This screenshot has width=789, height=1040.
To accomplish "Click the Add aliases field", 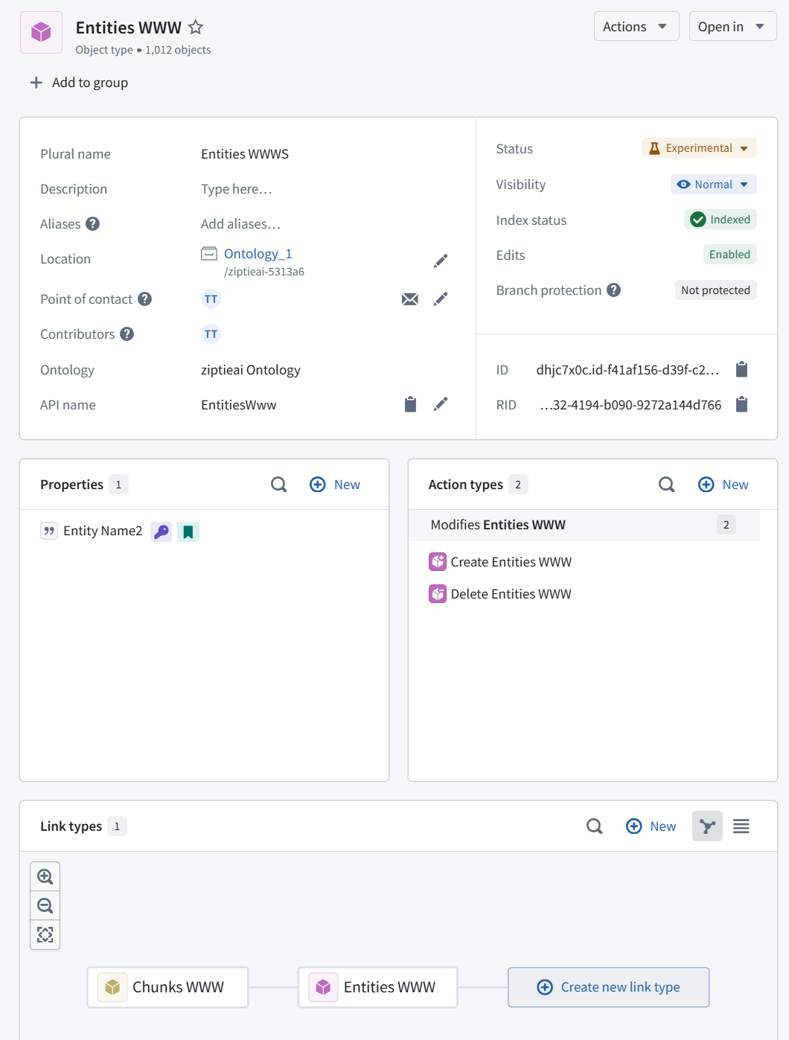I will pos(240,224).
